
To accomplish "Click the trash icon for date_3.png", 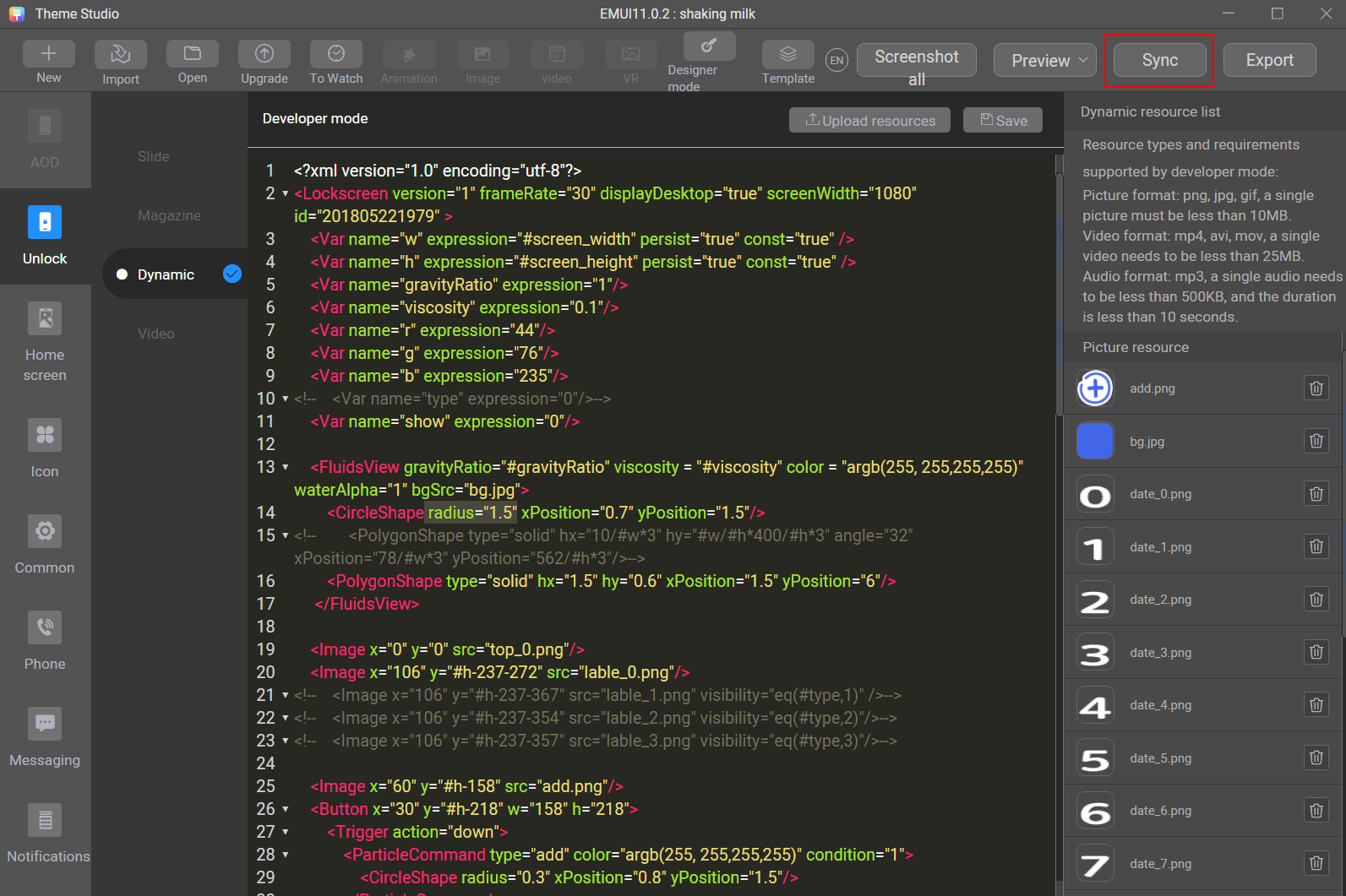I will pos(1316,652).
